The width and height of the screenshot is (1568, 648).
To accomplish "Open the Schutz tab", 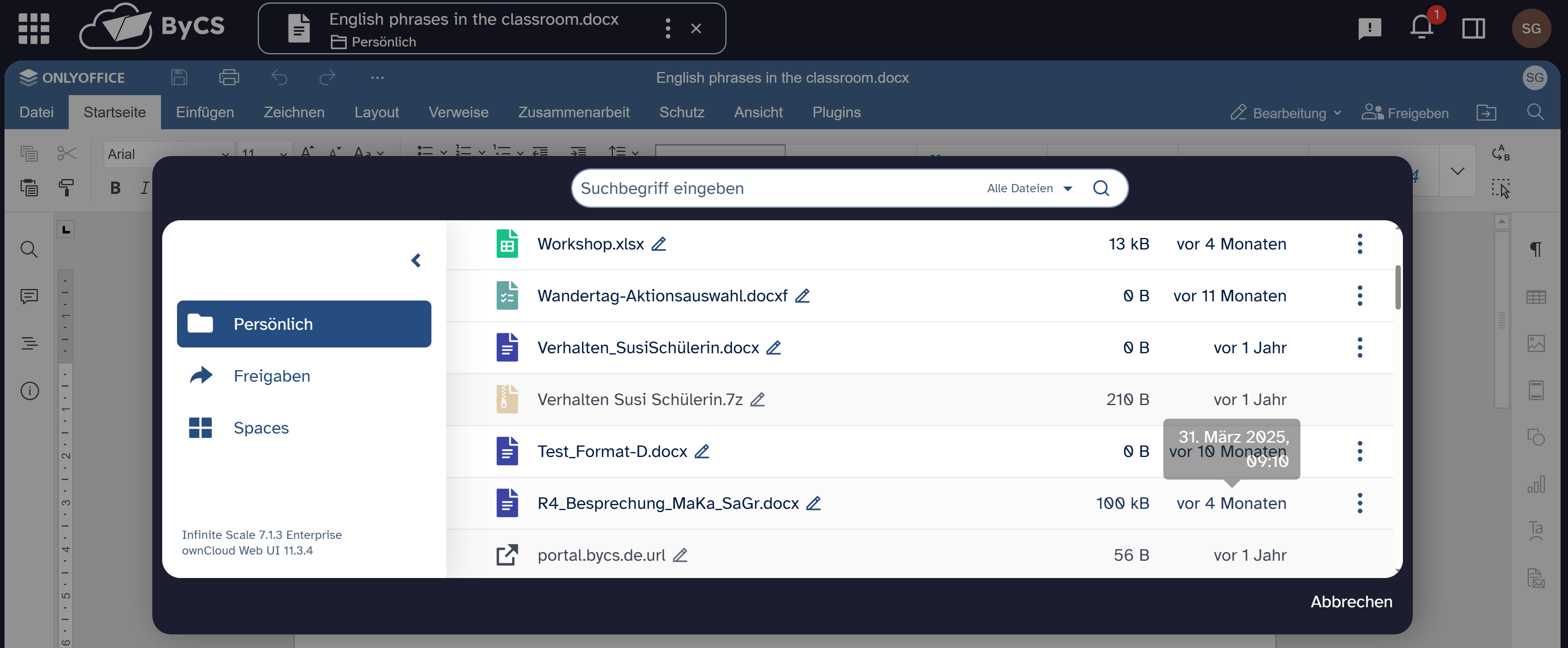I will tap(682, 113).
